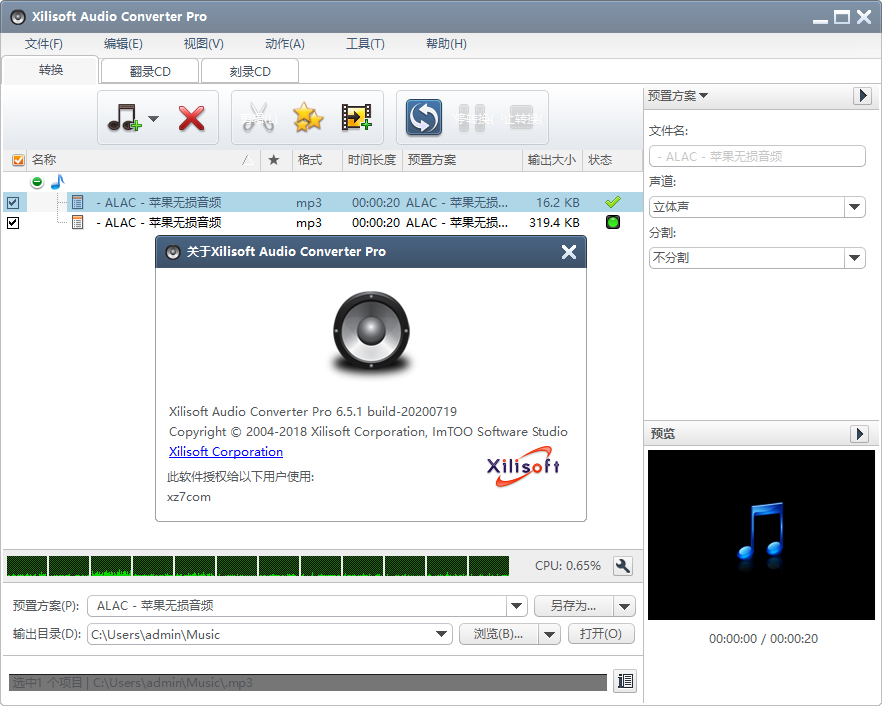The width and height of the screenshot is (882, 706).
Task: Open the scissors Clip tool
Action: (258, 118)
